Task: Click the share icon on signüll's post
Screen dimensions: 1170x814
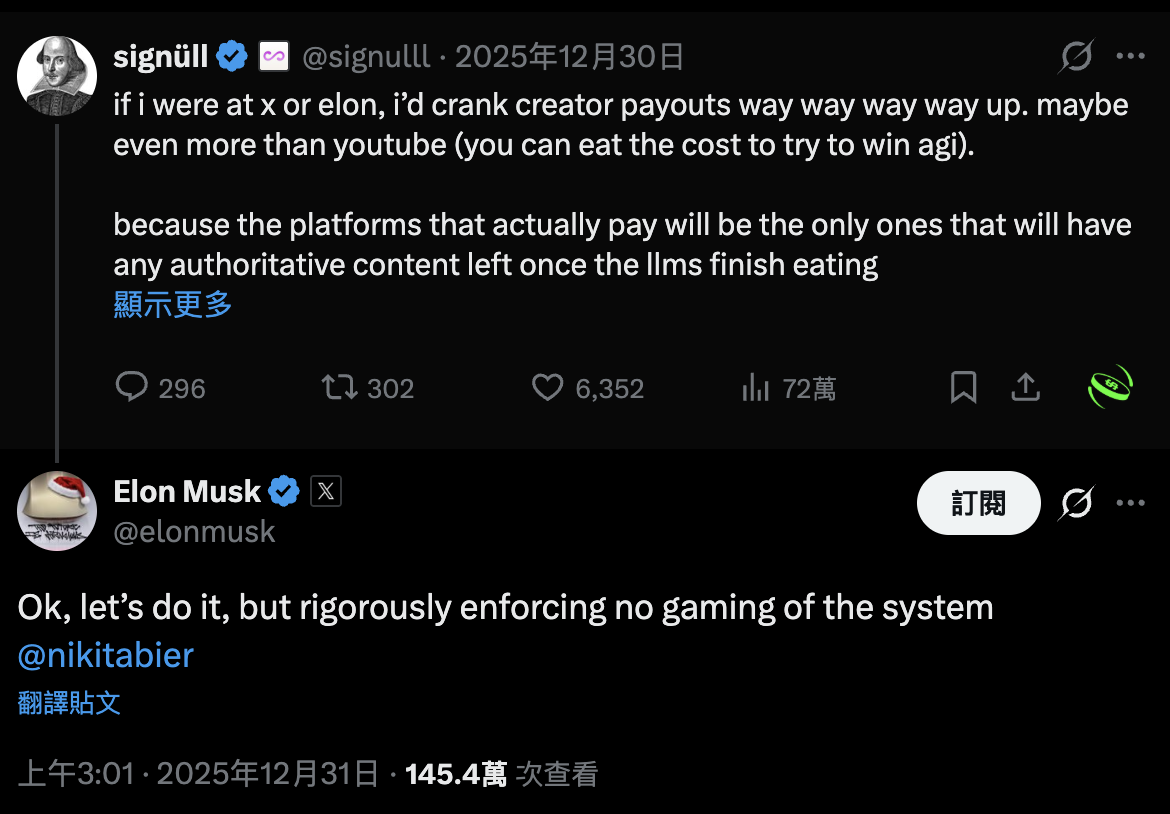Action: [x=1026, y=387]
